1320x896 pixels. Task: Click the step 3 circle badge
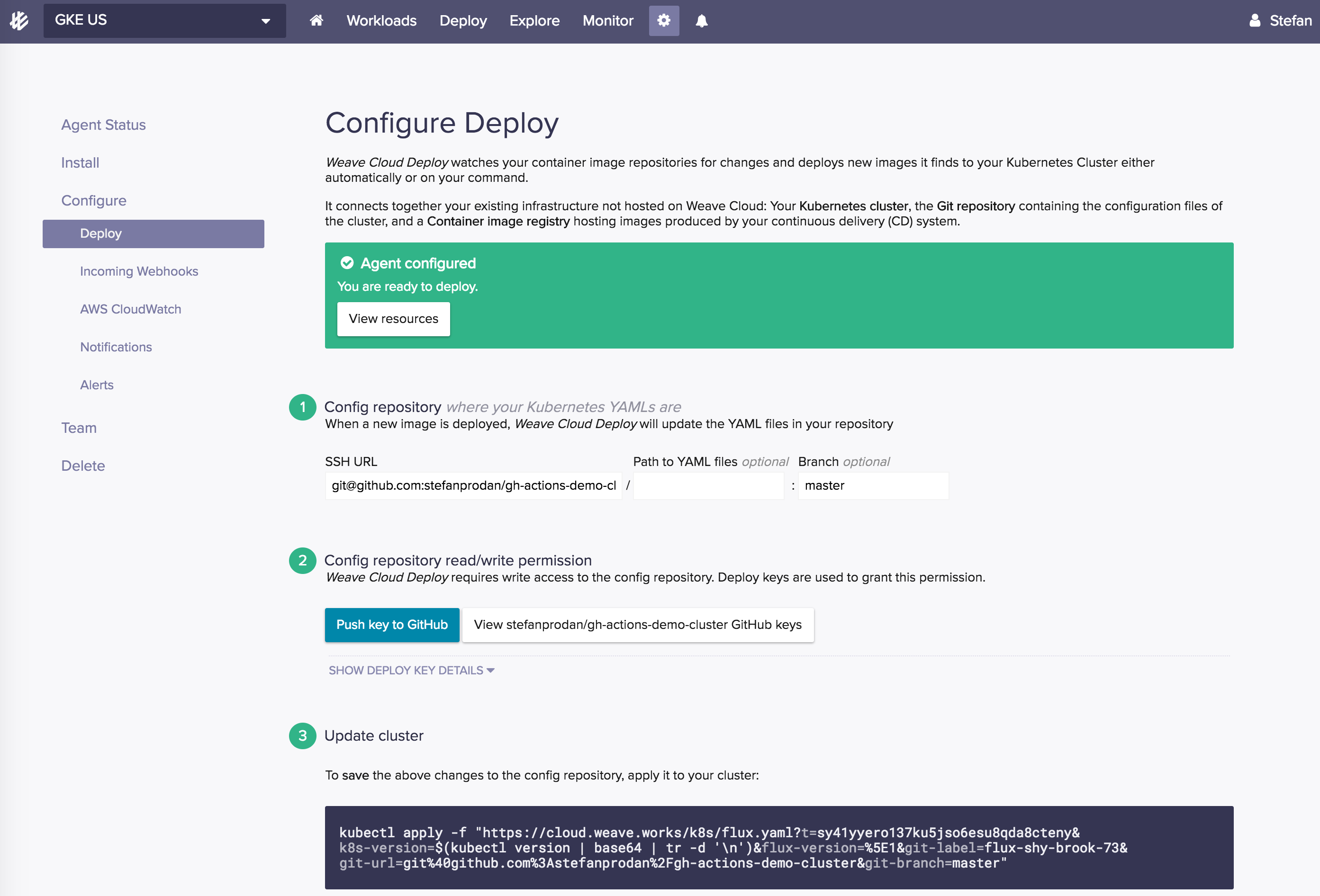coord(302,736)
